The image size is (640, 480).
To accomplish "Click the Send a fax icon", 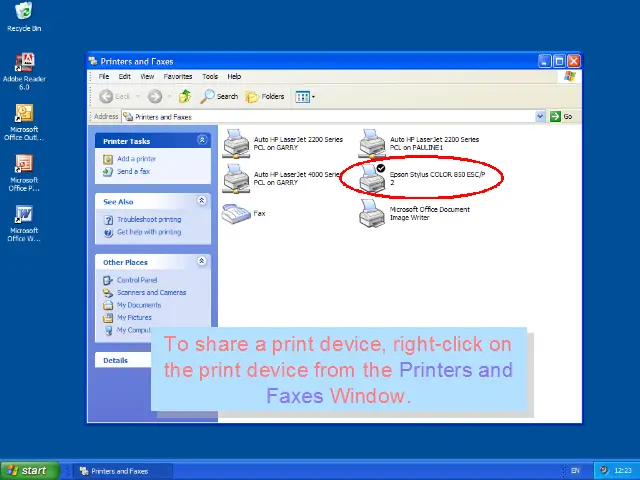I will pos(108,172).
